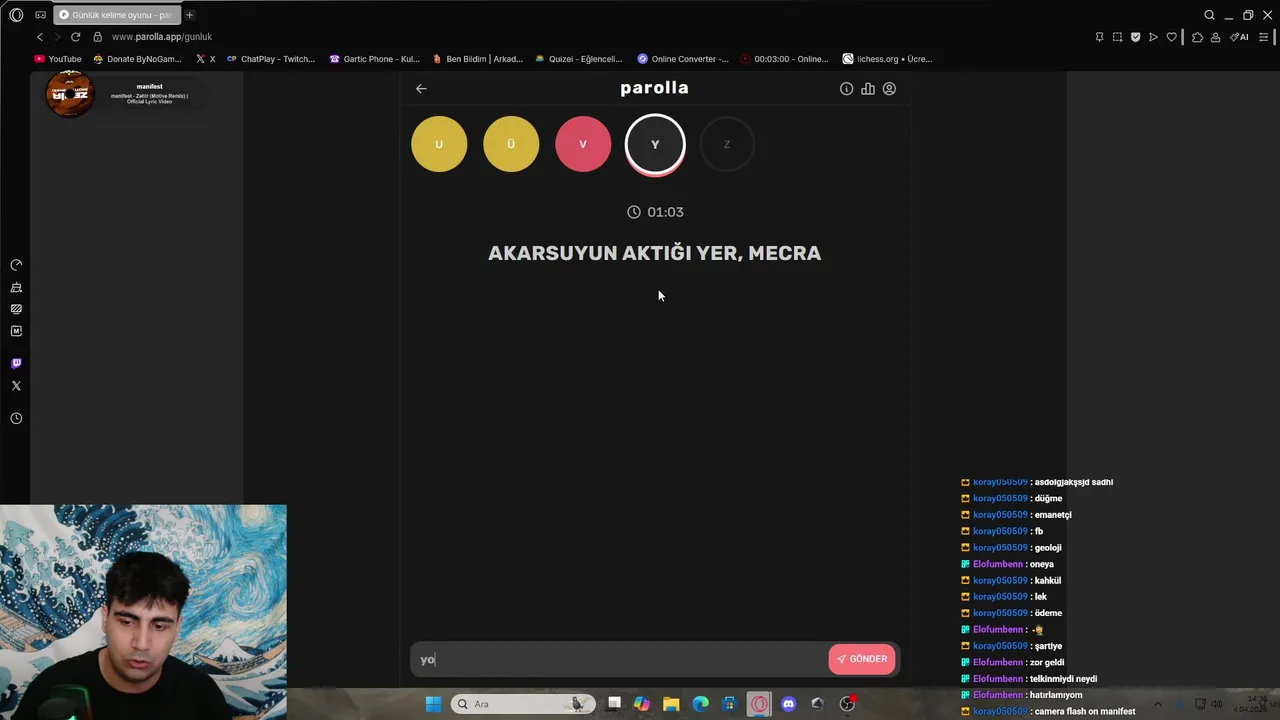Viewport: 1280px width, 720px height.
Task: Open the profile account icon in parolla
Action: coord(889,89)
